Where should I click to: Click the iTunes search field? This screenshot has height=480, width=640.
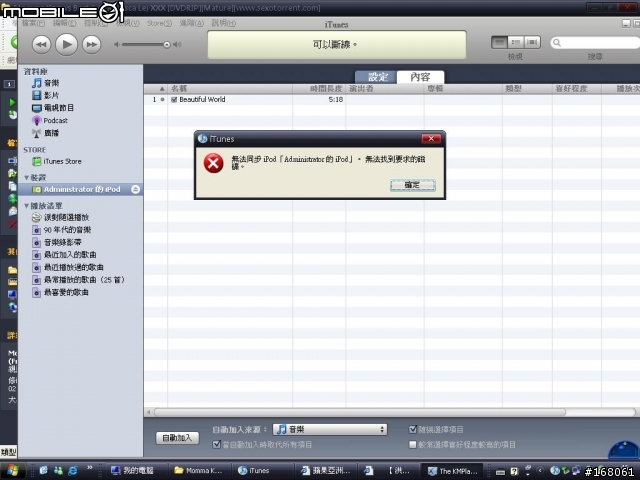pos(596,42)
